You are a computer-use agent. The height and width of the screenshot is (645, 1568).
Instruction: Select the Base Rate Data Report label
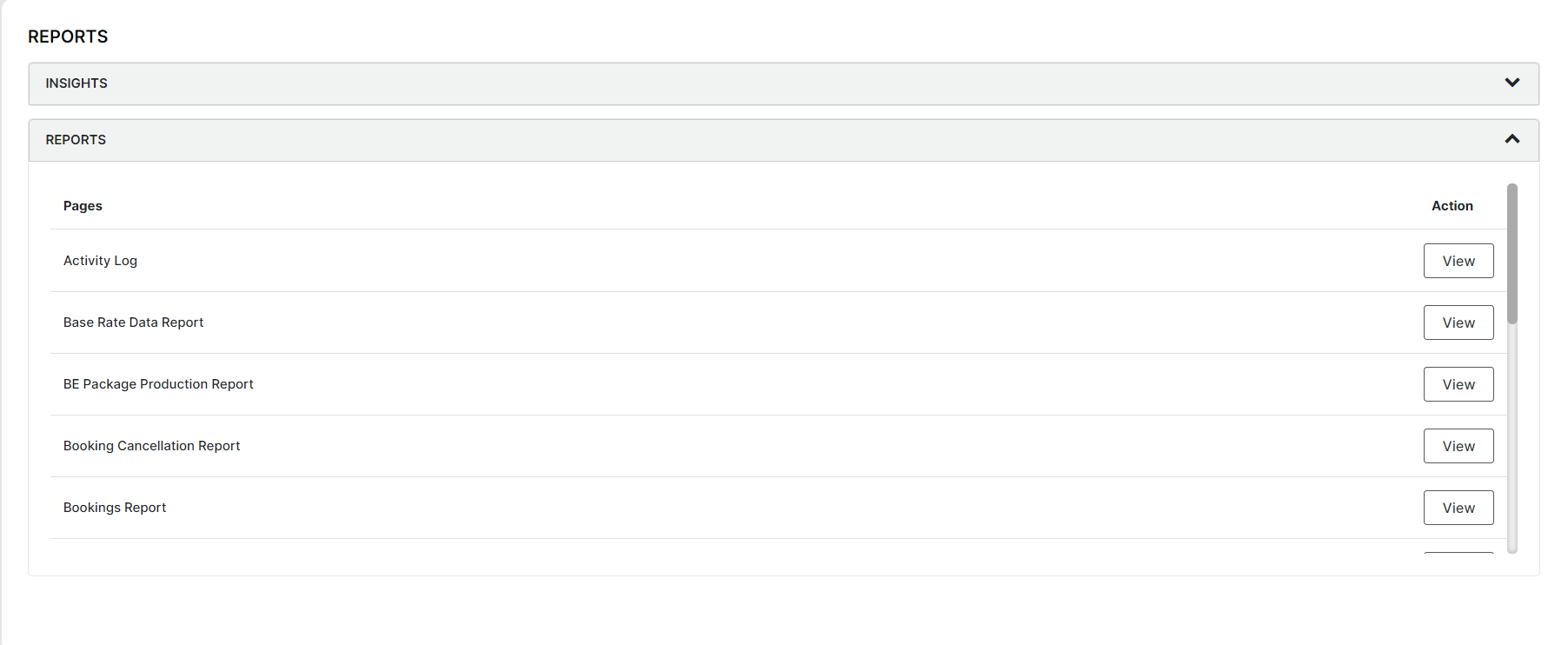[133, 322]
